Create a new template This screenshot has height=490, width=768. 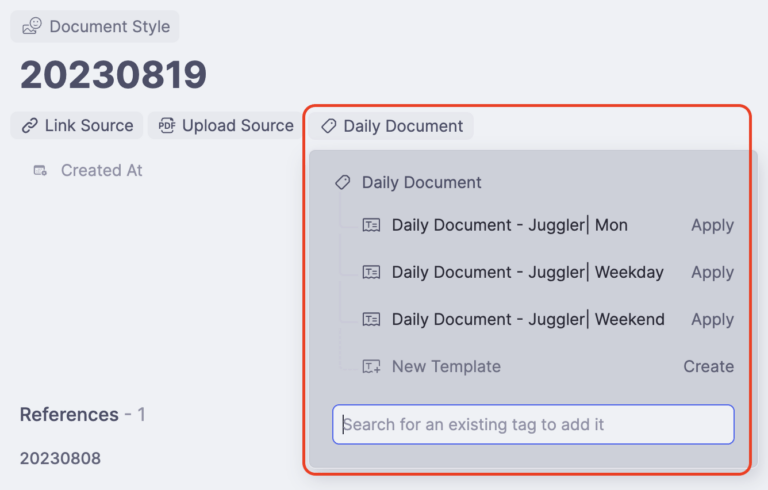[708, 367]
